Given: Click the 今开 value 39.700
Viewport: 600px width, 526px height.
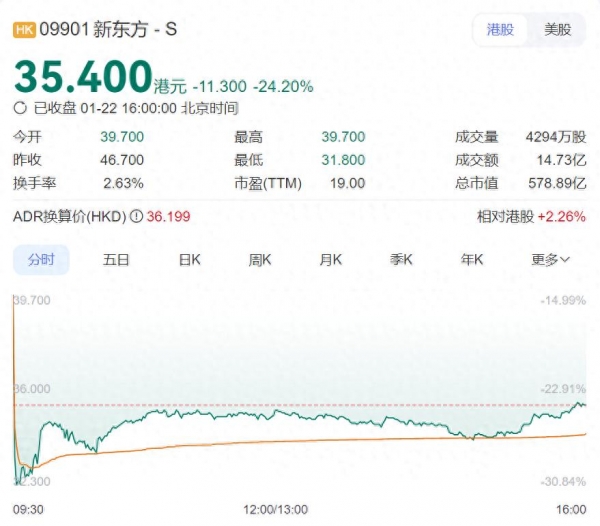Looking at the screenshot, I should click(x=122, y=137).
